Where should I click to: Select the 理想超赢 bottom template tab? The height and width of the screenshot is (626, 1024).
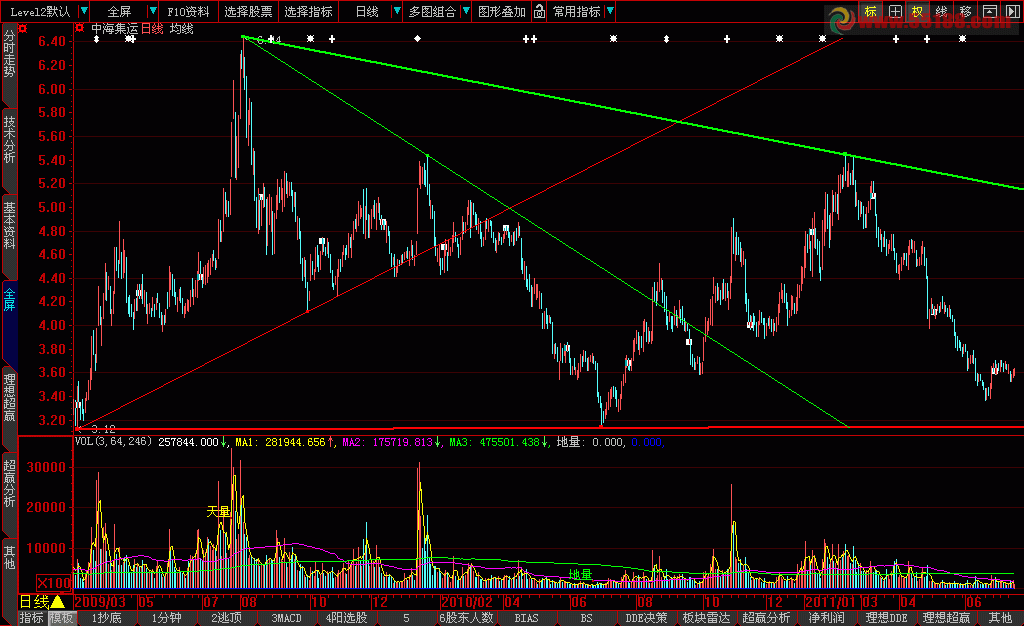click(x=946, y=618)
